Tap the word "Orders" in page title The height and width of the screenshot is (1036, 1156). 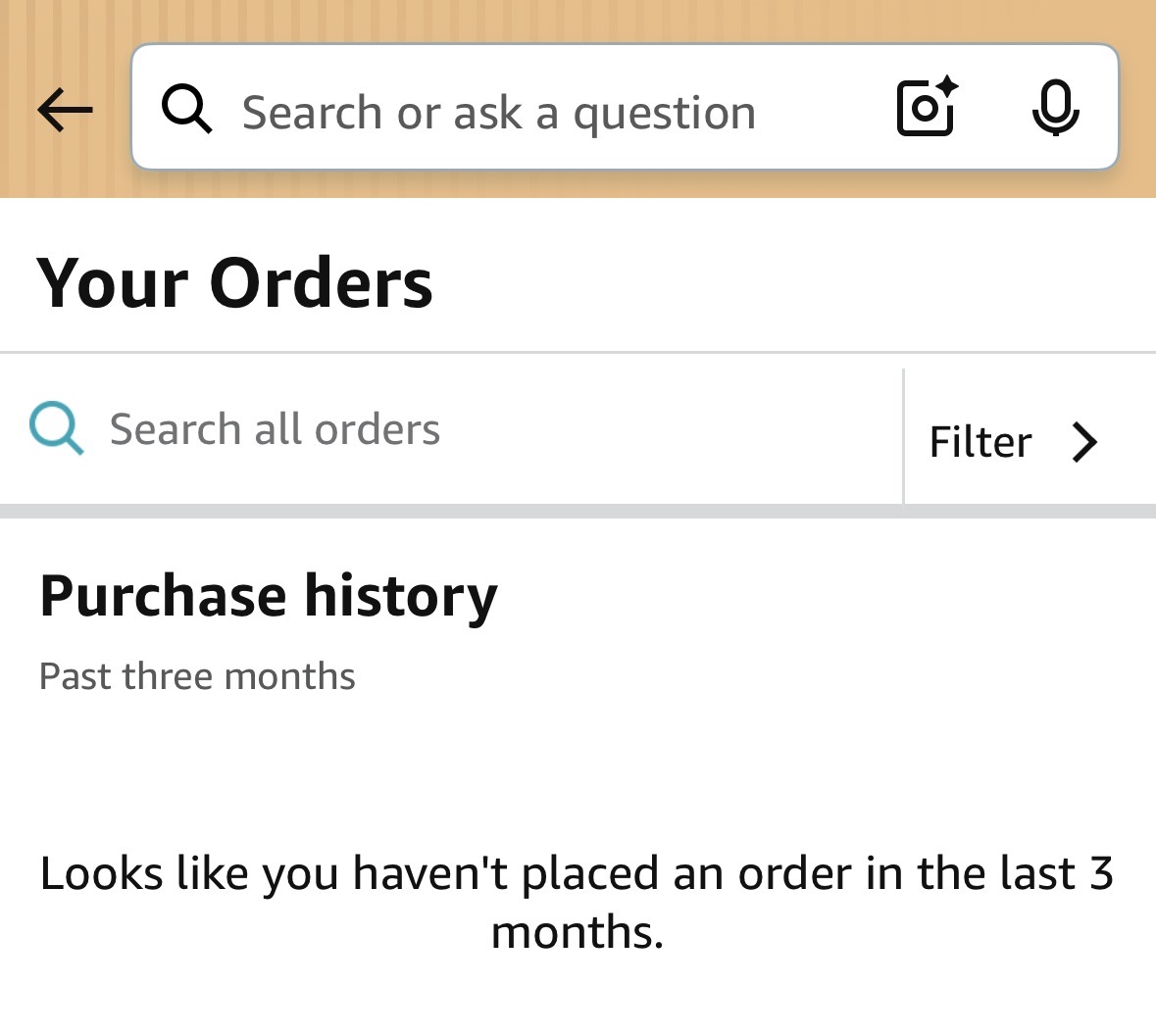point(321,283)
